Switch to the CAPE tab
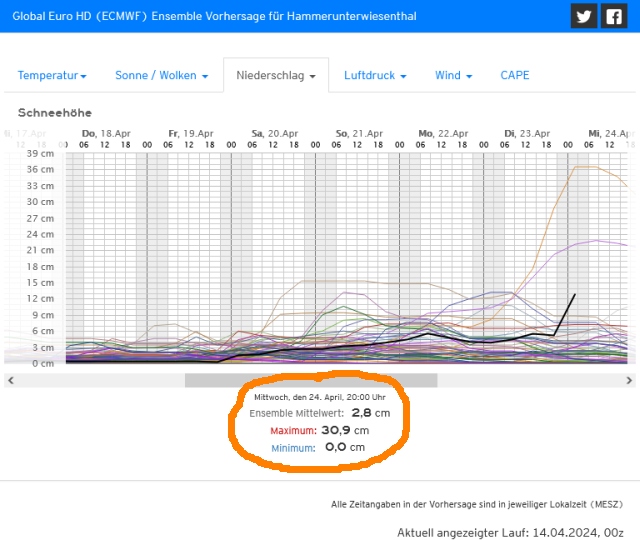This screenshot has height=540, width=640. 515,76
